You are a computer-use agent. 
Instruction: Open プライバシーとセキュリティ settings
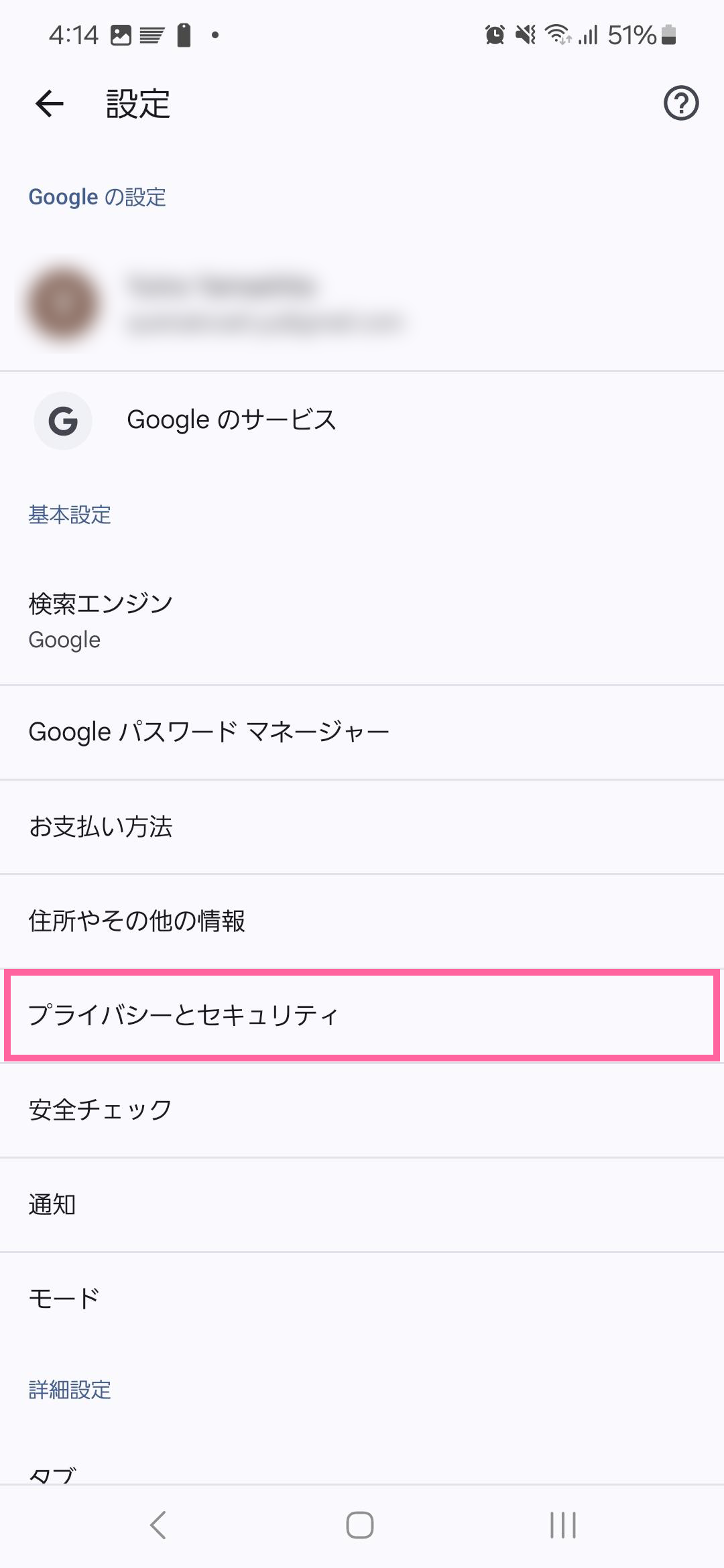pyautogui.click(x=362, y=1015)
